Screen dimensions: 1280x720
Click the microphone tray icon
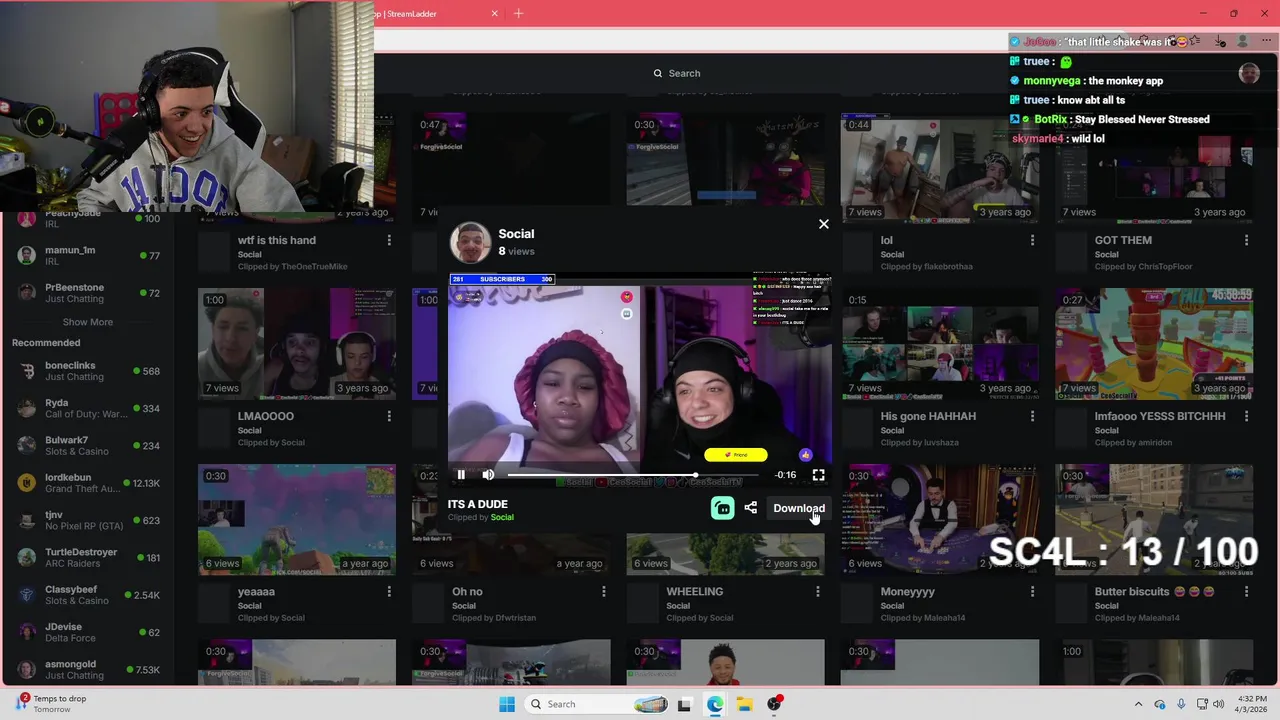pos(1181,704)
